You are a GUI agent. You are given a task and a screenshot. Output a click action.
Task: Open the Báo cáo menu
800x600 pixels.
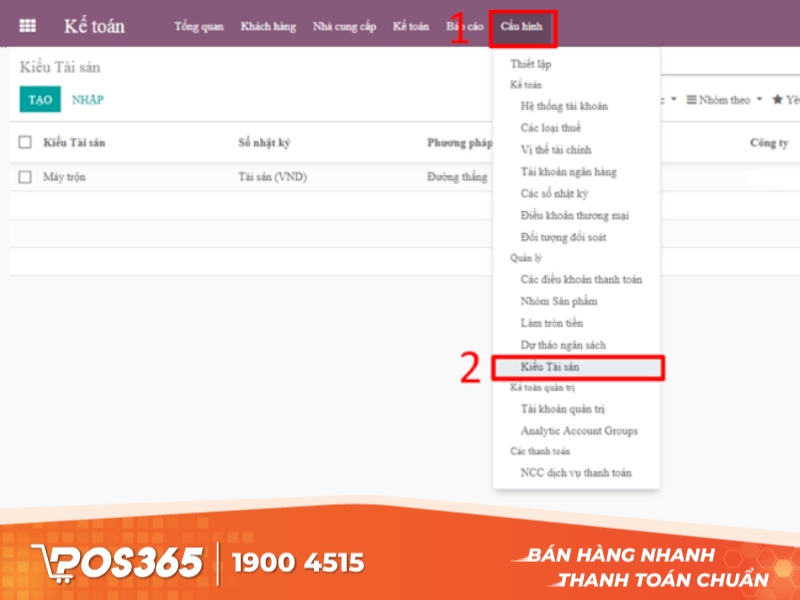pyautogui.click(x=465, y=27)
